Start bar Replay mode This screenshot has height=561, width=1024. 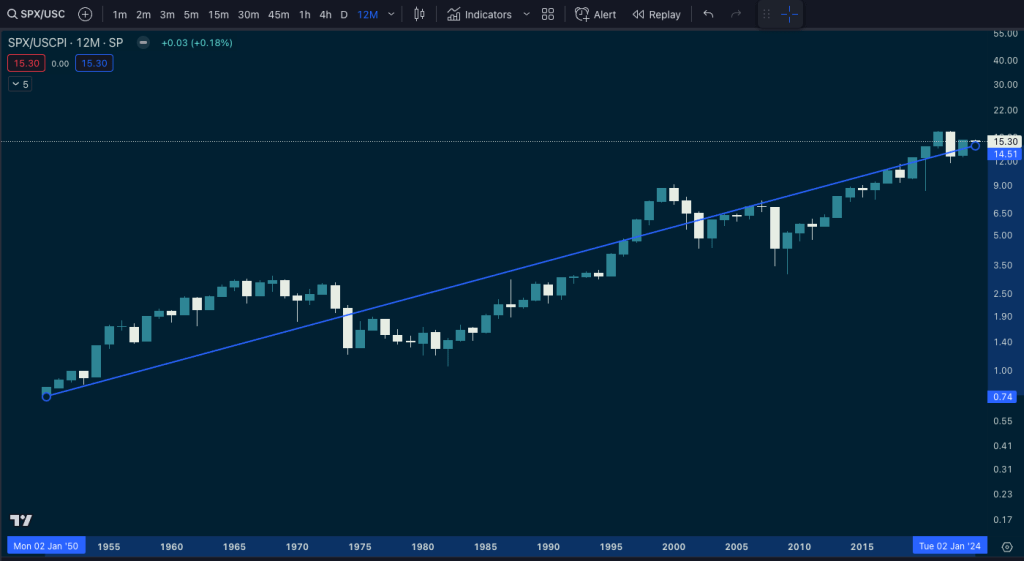point(656,14)
